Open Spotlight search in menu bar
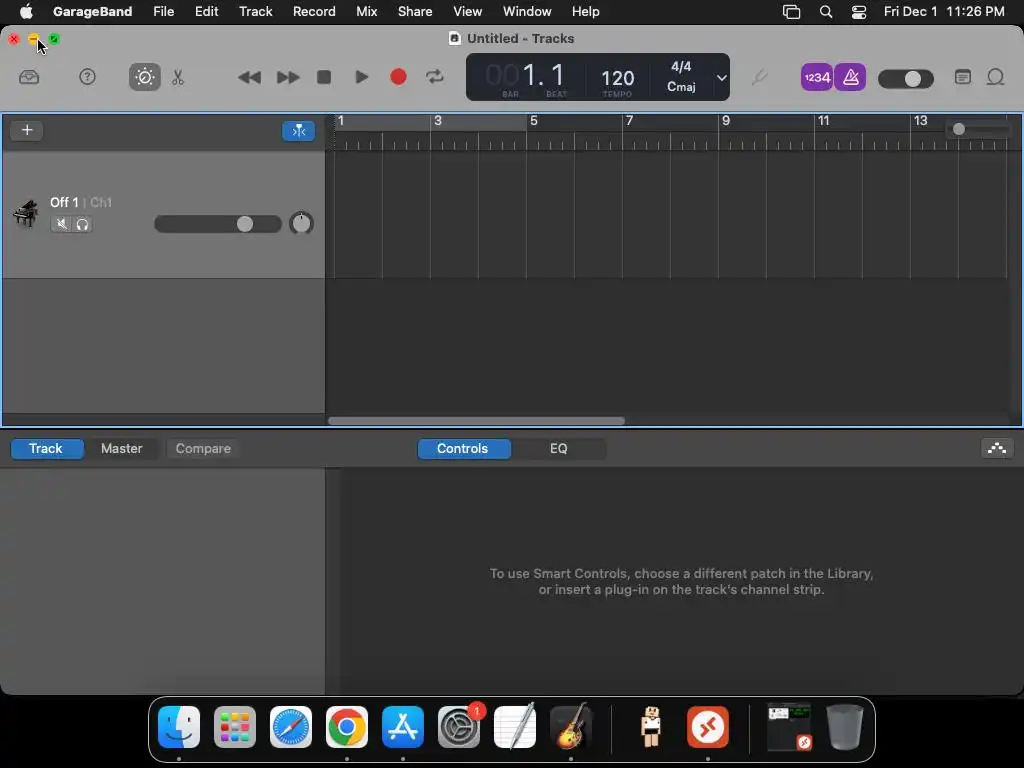Image resolution: width=1024 pixels, height=768 pixels. tap(825, 11)
